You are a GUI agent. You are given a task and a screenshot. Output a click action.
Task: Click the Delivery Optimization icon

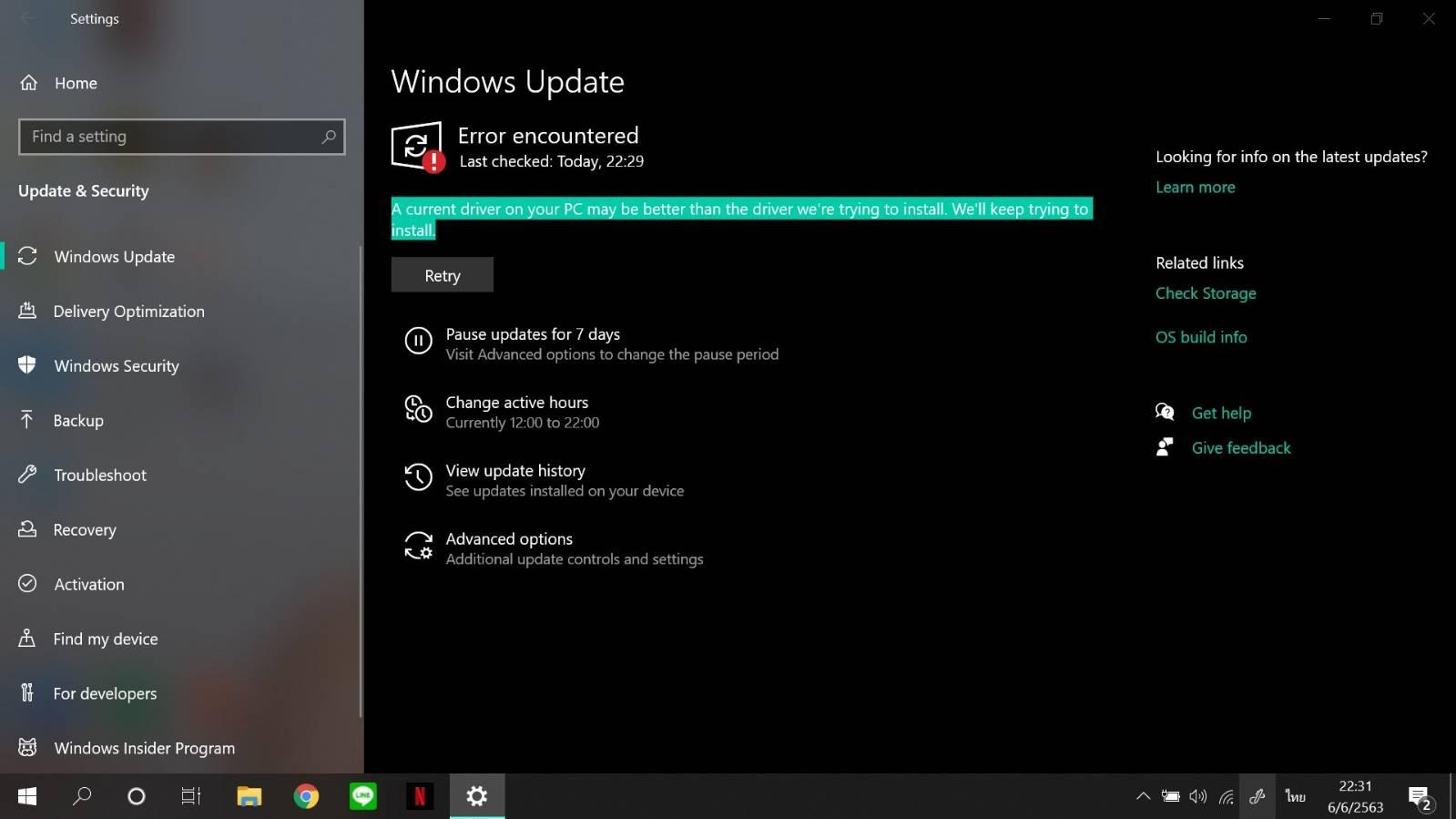pos(27,311)
